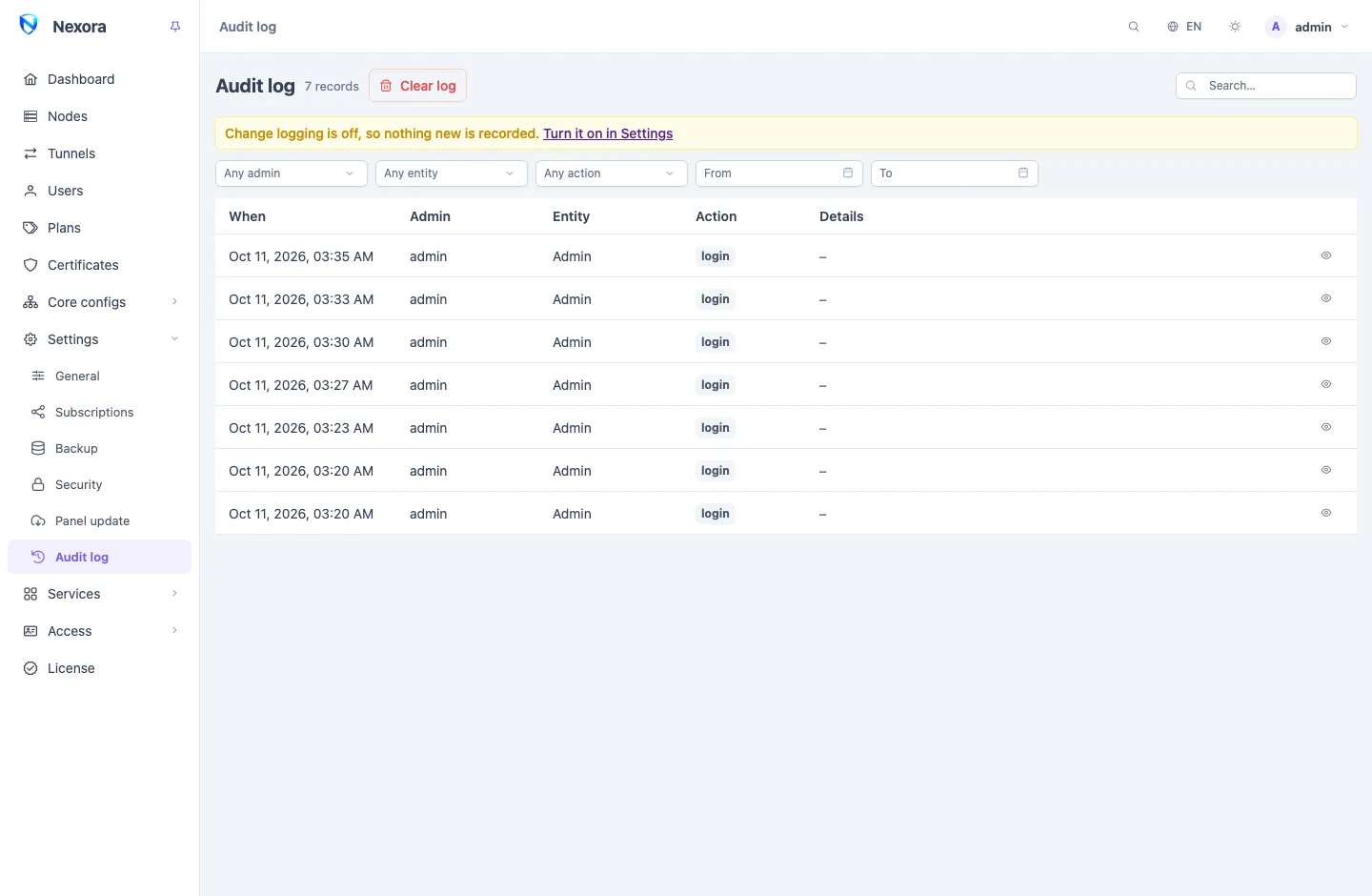
Task: Click the login badge in the 03:35 AM row
Action: tap(716, 256)
